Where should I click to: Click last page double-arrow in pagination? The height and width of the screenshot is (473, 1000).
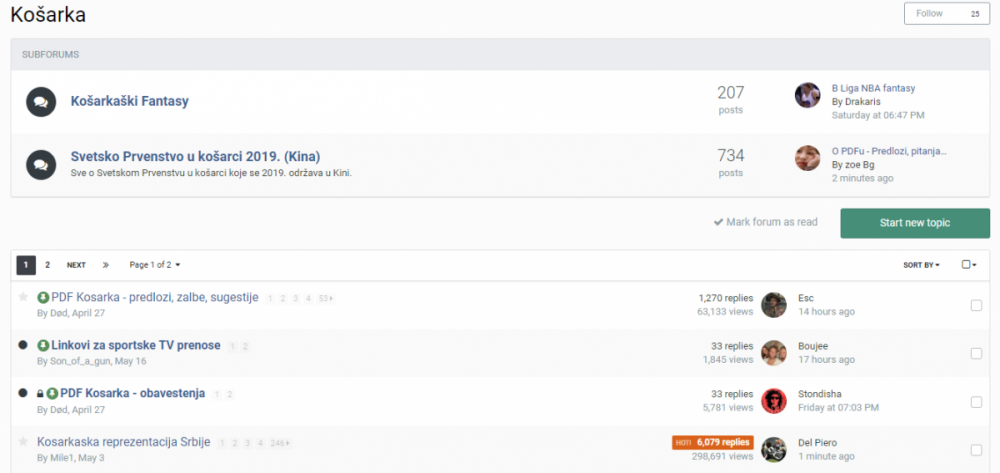click(x=105, y=265)
